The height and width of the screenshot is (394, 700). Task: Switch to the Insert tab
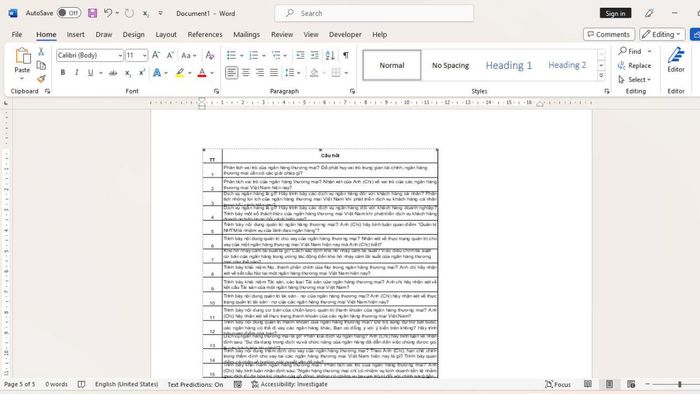point(75,34)
